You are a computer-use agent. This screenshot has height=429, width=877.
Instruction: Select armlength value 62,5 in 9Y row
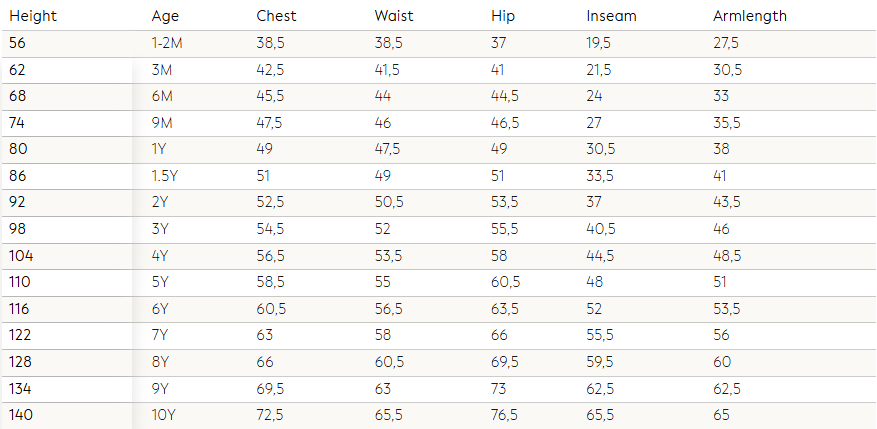[x=727, y=388]
